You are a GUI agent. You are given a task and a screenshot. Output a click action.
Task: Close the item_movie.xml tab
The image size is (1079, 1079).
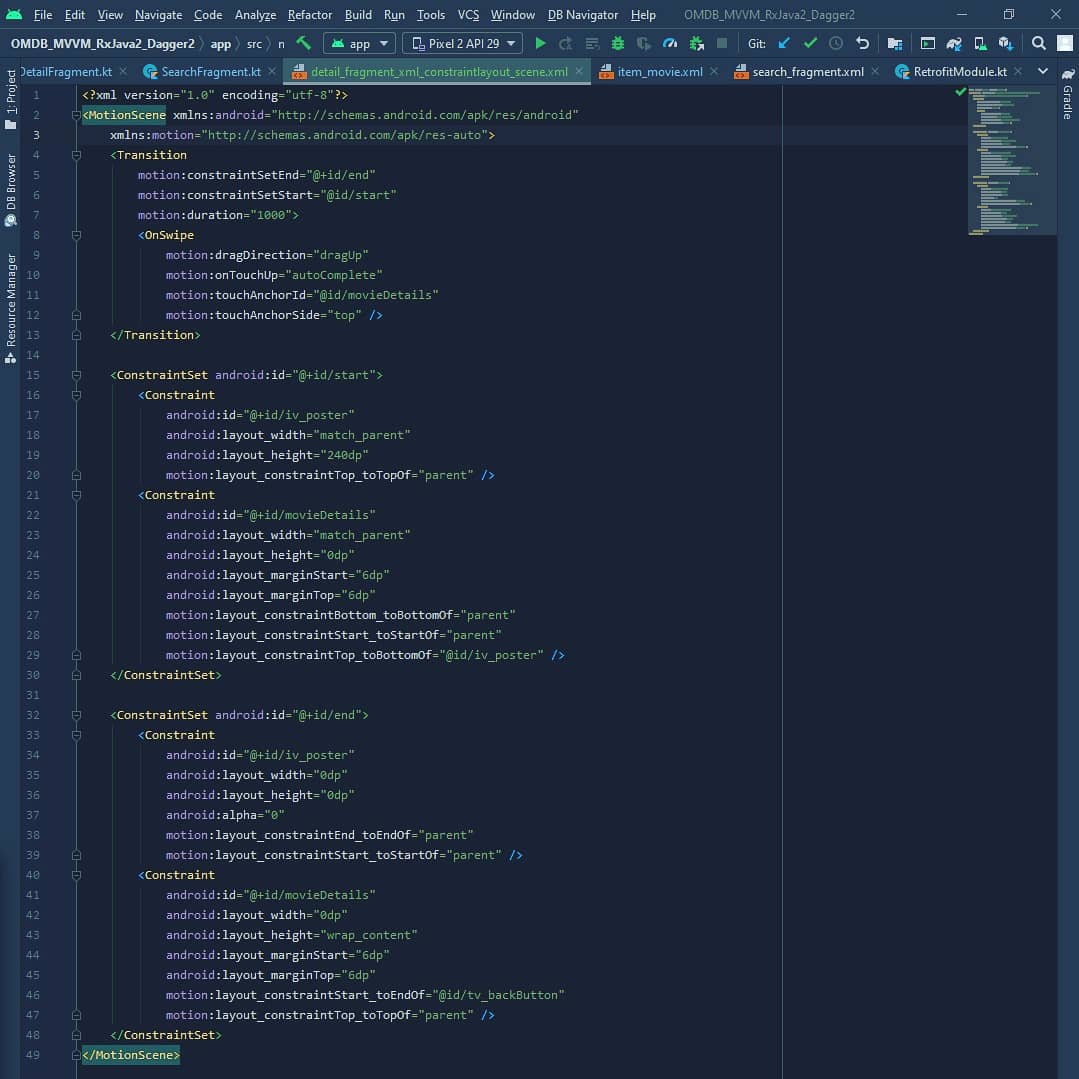(714, 71)
